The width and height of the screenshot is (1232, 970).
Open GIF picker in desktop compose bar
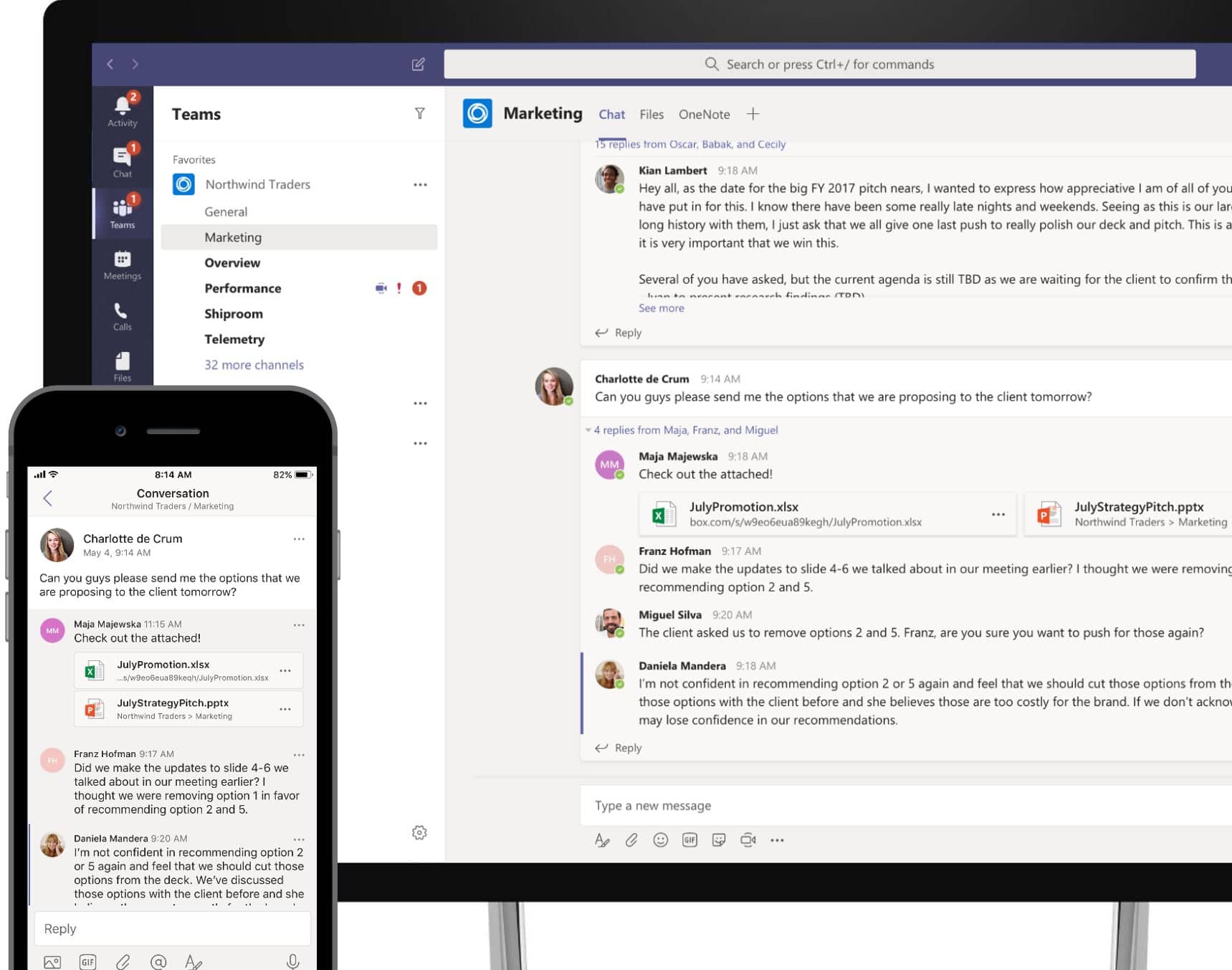tap(690, 840)
